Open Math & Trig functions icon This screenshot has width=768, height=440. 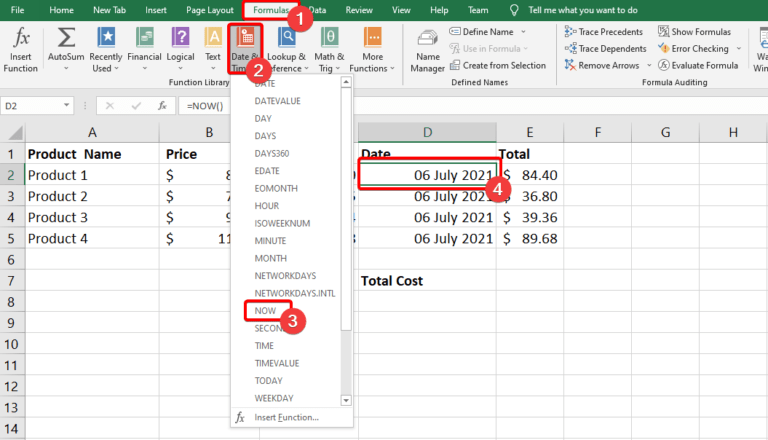click(x=330, y=38)
